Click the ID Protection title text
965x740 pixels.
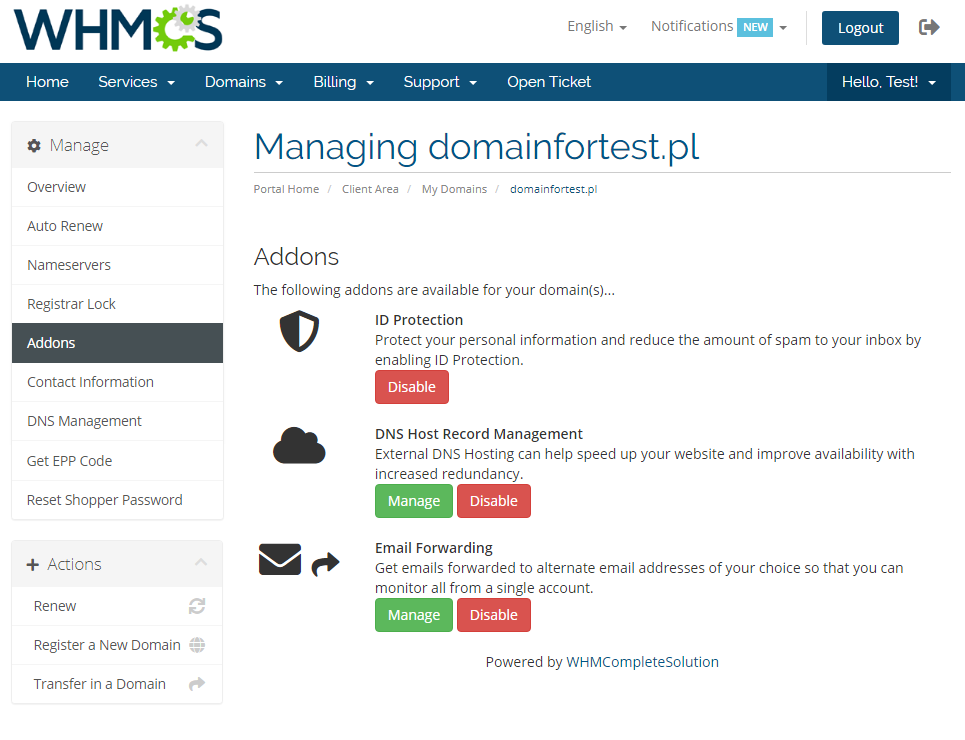coord(419,320)
